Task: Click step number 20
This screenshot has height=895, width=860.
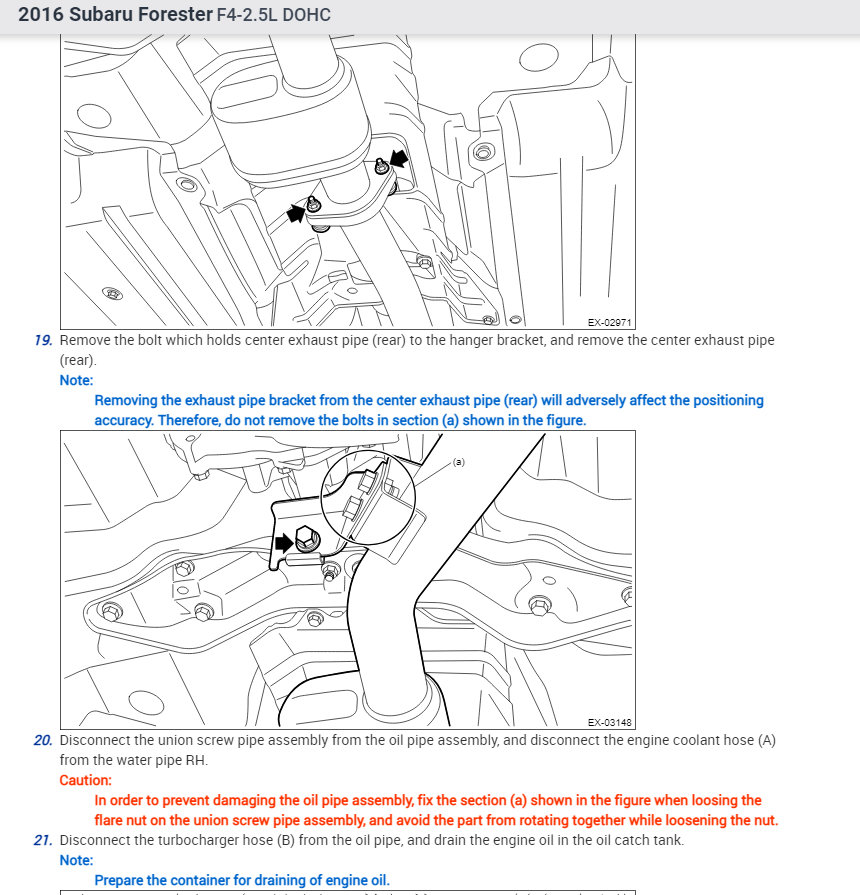Action: click(x=43, y=740)
